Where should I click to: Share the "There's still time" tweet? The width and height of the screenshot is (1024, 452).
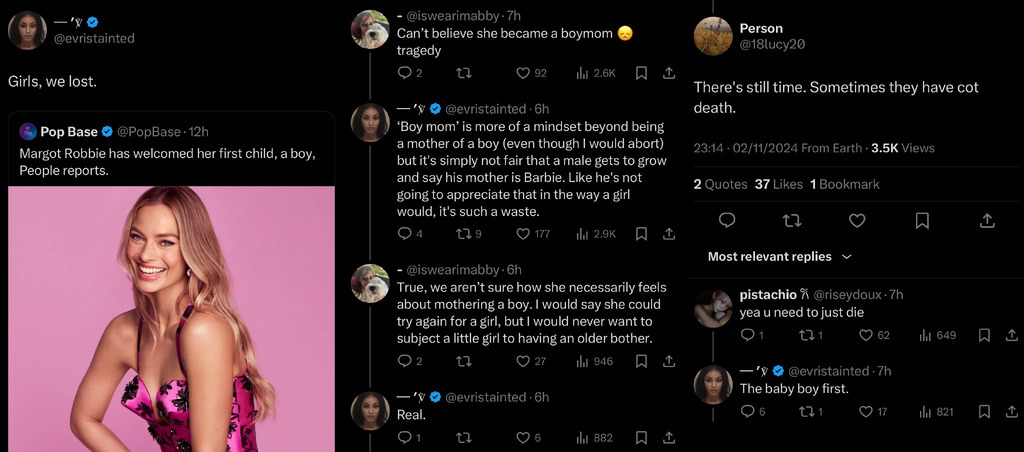(987, 220)
